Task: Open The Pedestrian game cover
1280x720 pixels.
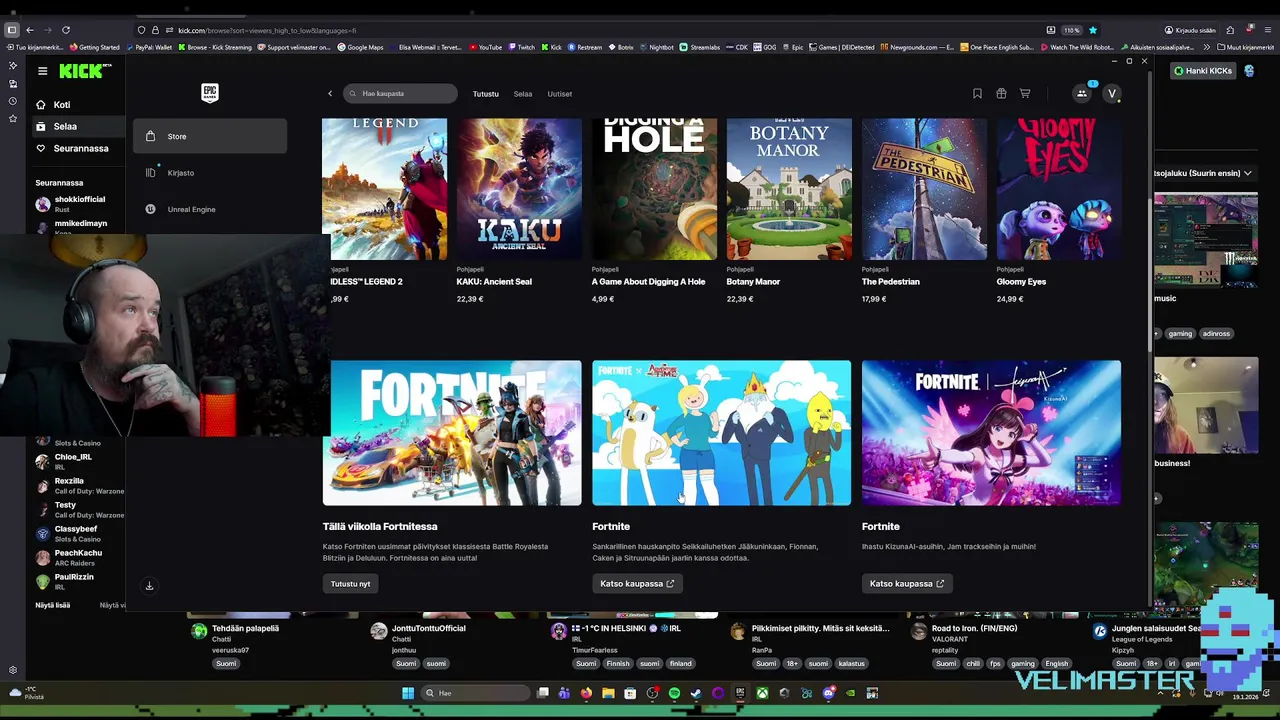Action: pyautogui.click(x=924, y=189)
